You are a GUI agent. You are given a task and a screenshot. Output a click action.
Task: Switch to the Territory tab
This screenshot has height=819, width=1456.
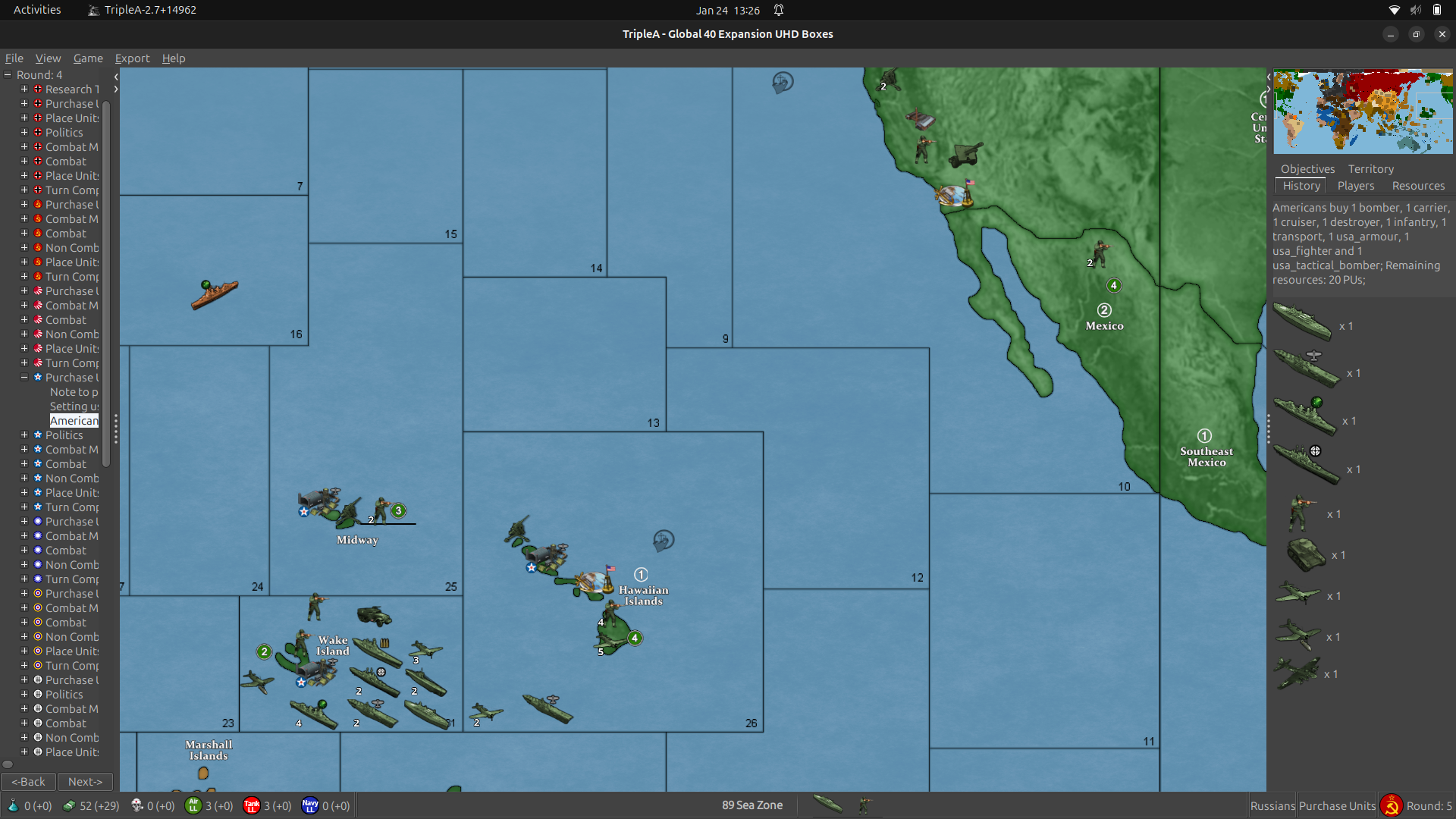[1370, 169]
